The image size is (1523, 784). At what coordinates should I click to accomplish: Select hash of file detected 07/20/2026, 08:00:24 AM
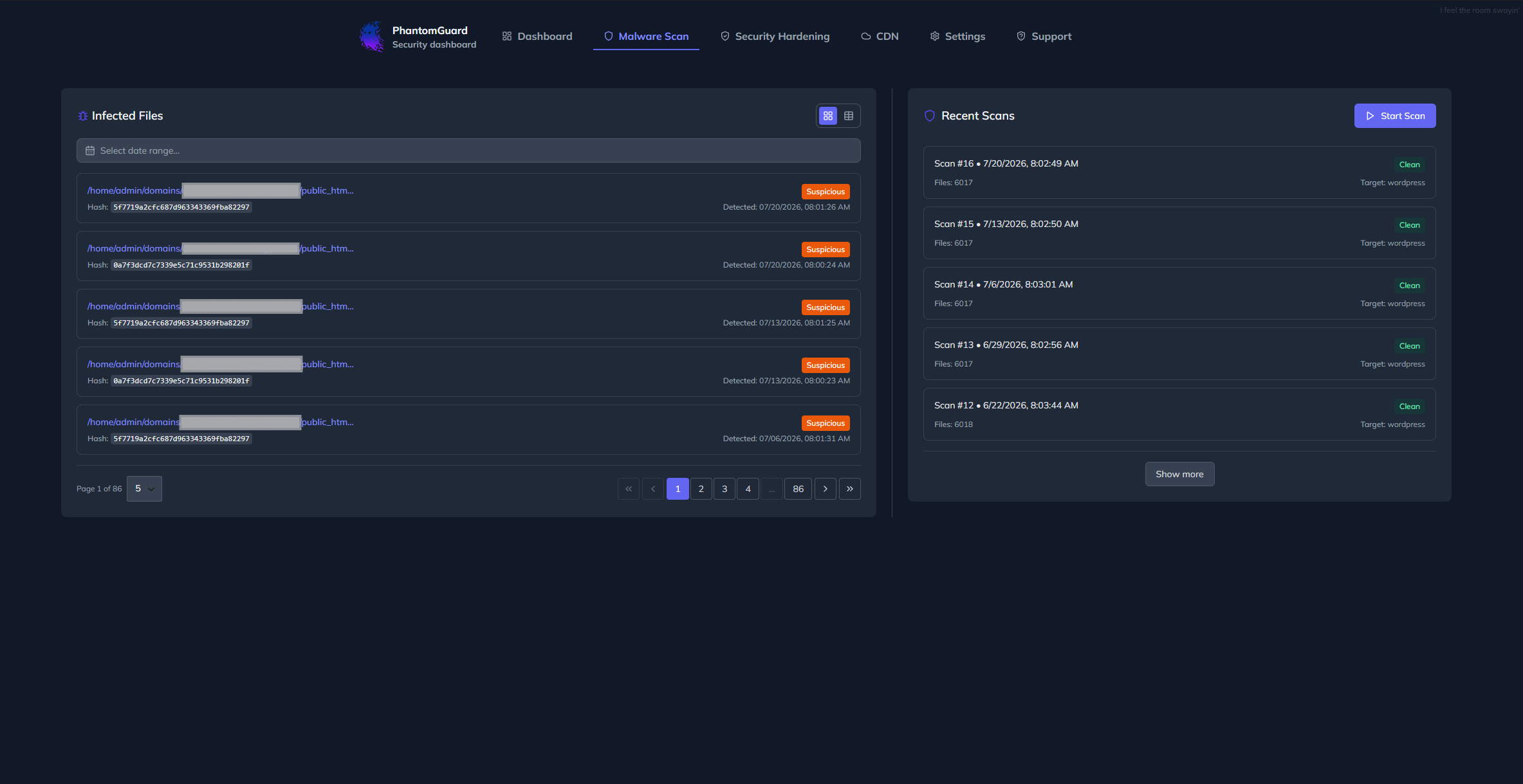click(x=181, y=265)
